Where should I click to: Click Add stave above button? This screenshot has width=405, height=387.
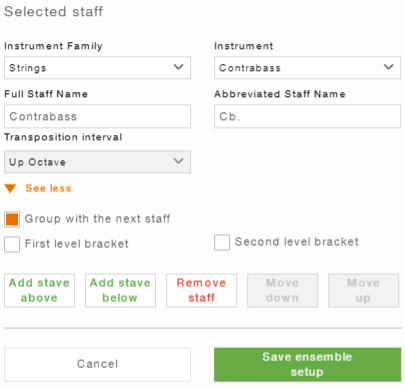point(39,290)
